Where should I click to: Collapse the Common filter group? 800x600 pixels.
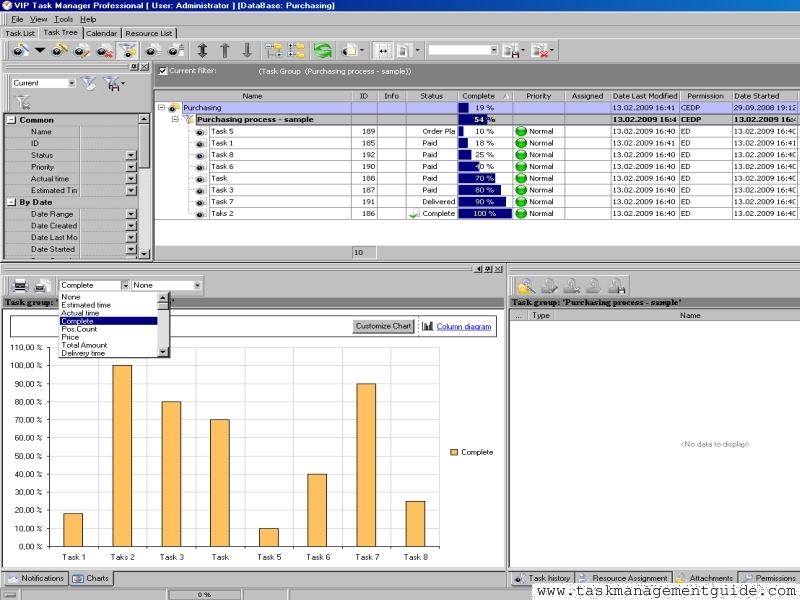point(11,120)
